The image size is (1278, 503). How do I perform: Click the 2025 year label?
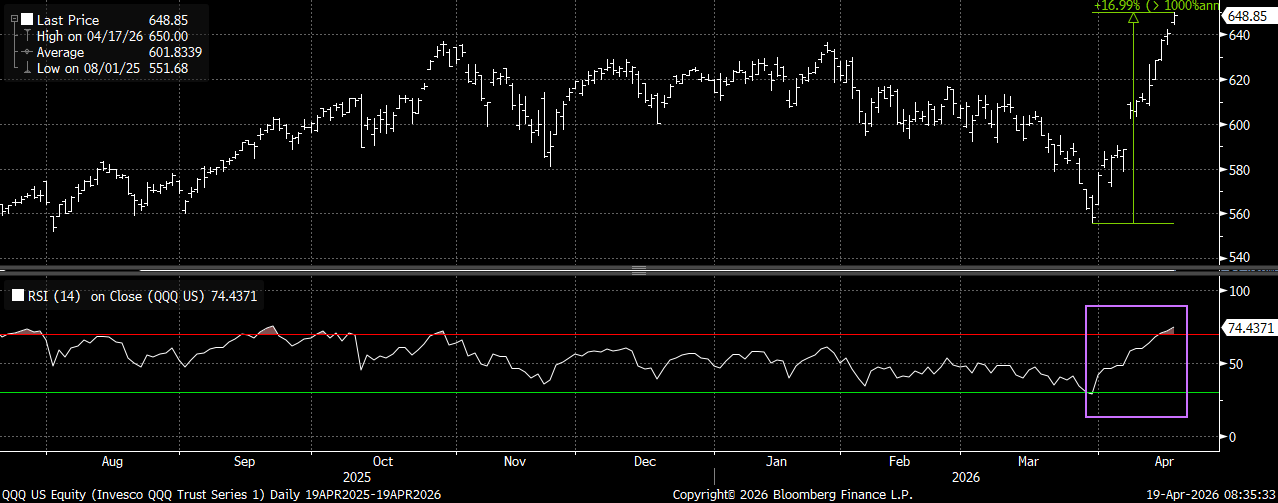(x=356, y=477)
